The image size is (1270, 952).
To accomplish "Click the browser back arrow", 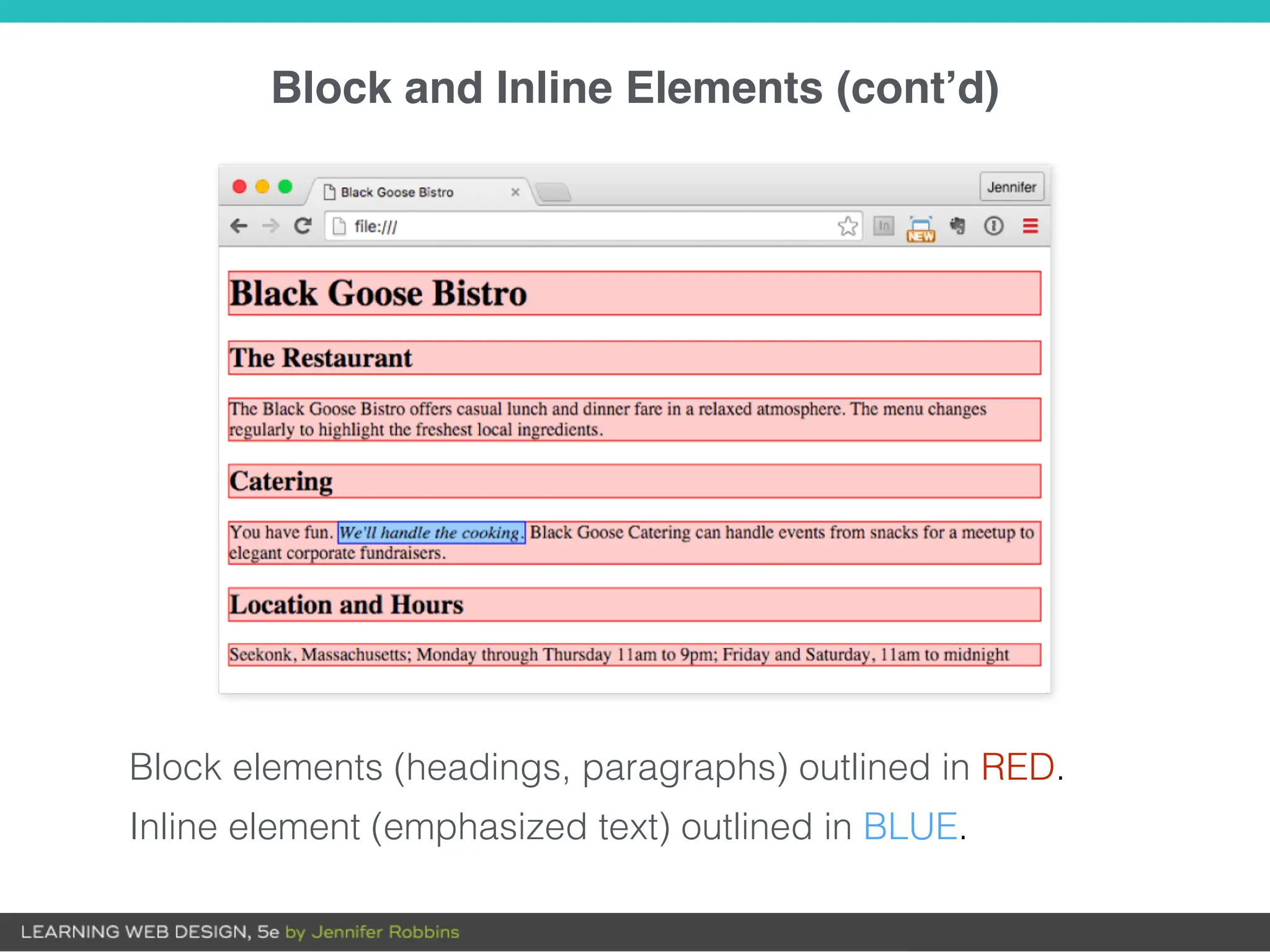I will coord(239,226).
